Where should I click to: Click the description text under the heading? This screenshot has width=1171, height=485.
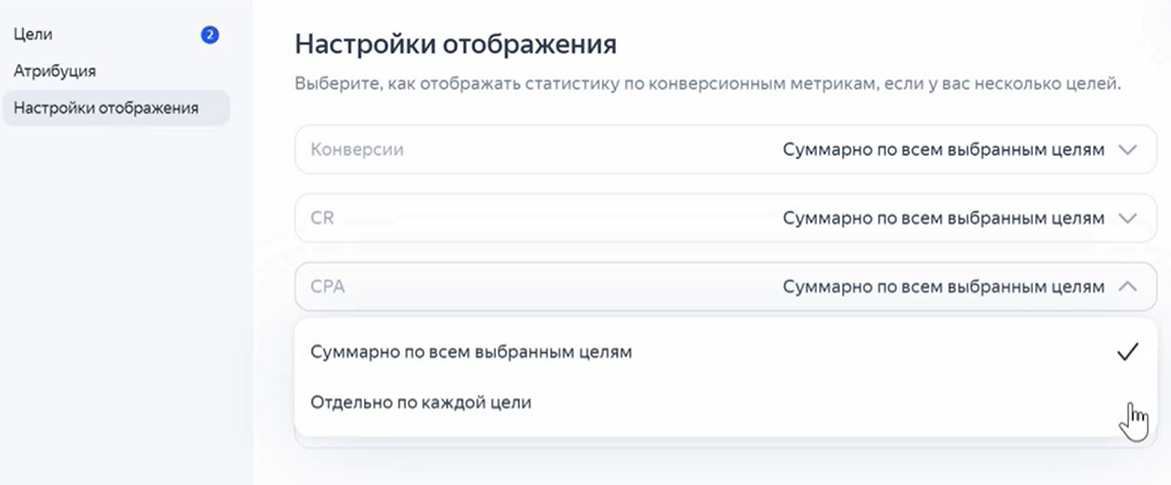click(x=707, y=83)
